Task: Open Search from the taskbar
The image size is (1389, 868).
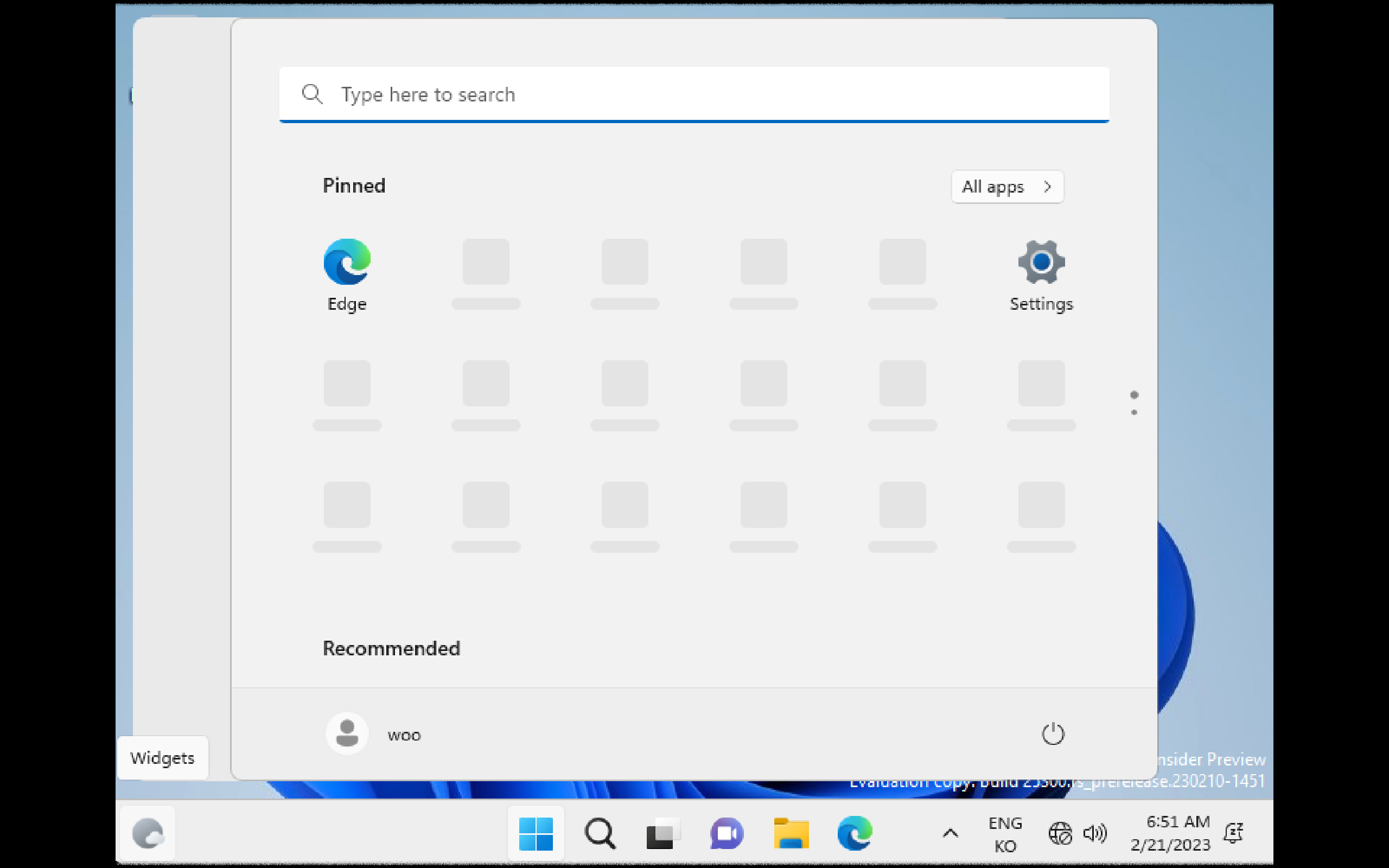Action: click(600, 833)
